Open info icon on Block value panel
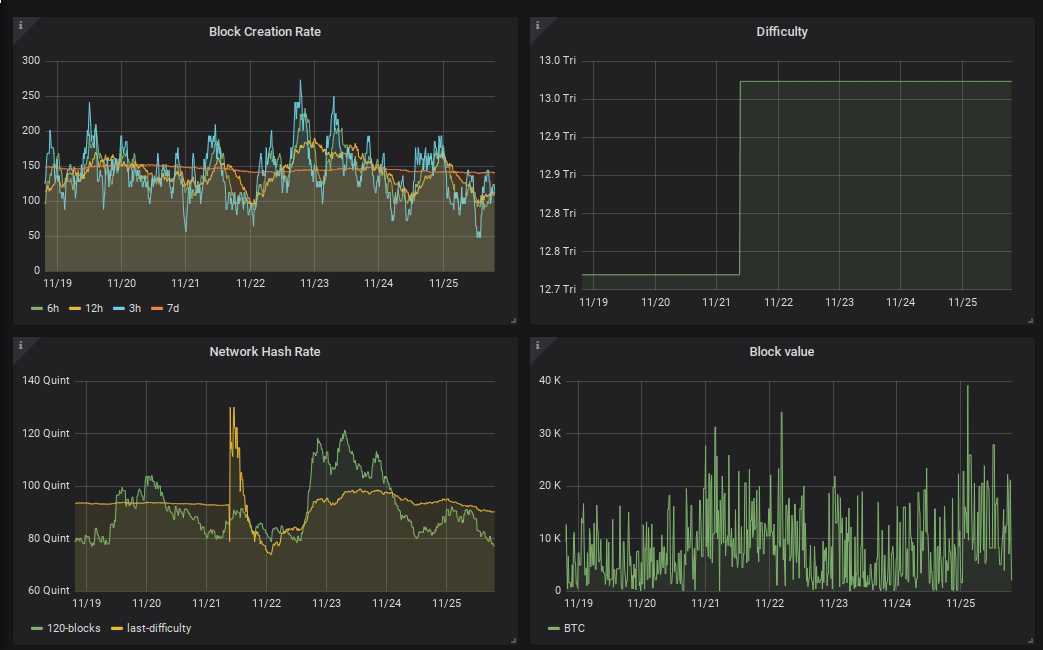Viewport: 1043px width, 650px height. [537, 345]
